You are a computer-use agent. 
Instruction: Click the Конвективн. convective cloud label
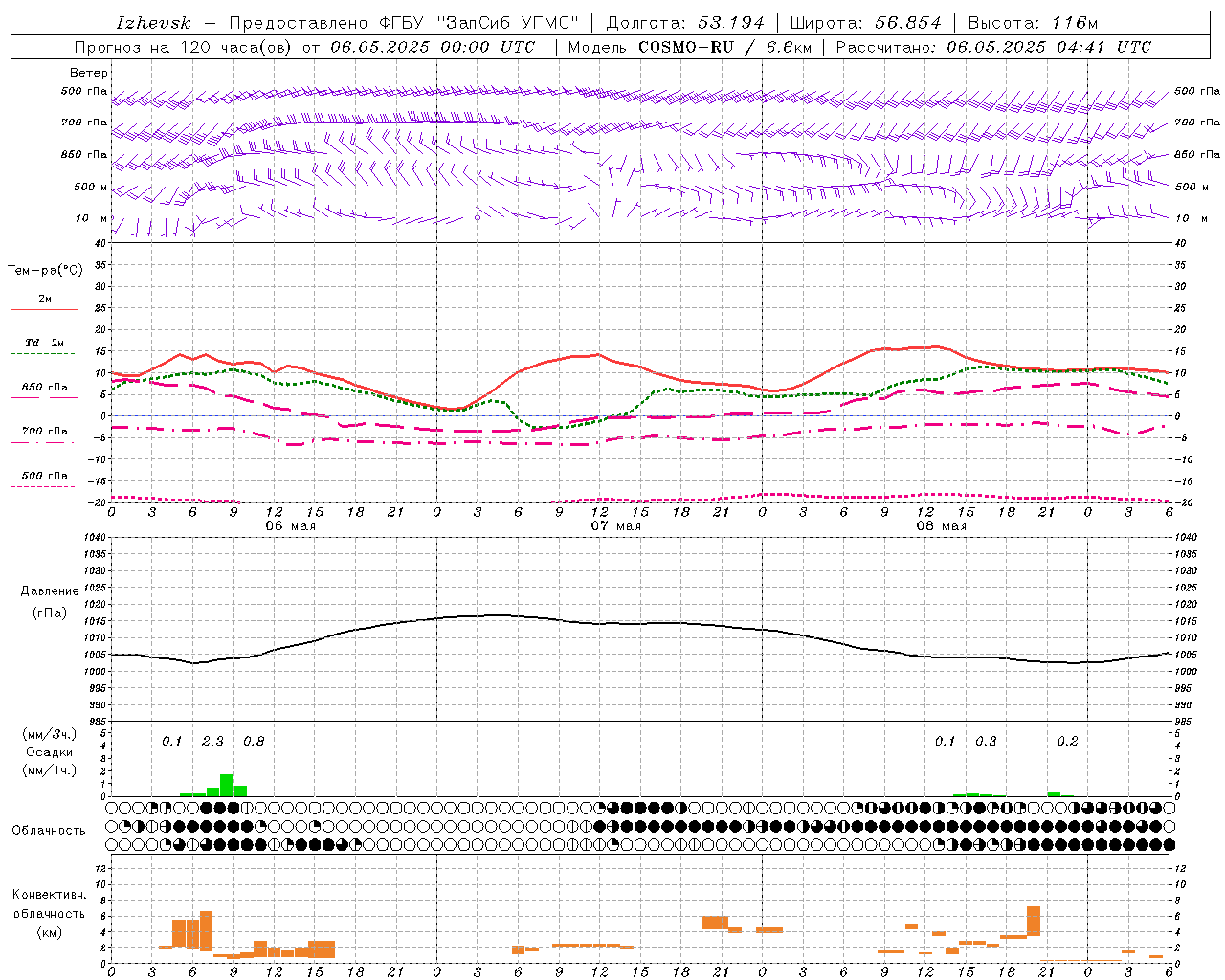point(49,895)
